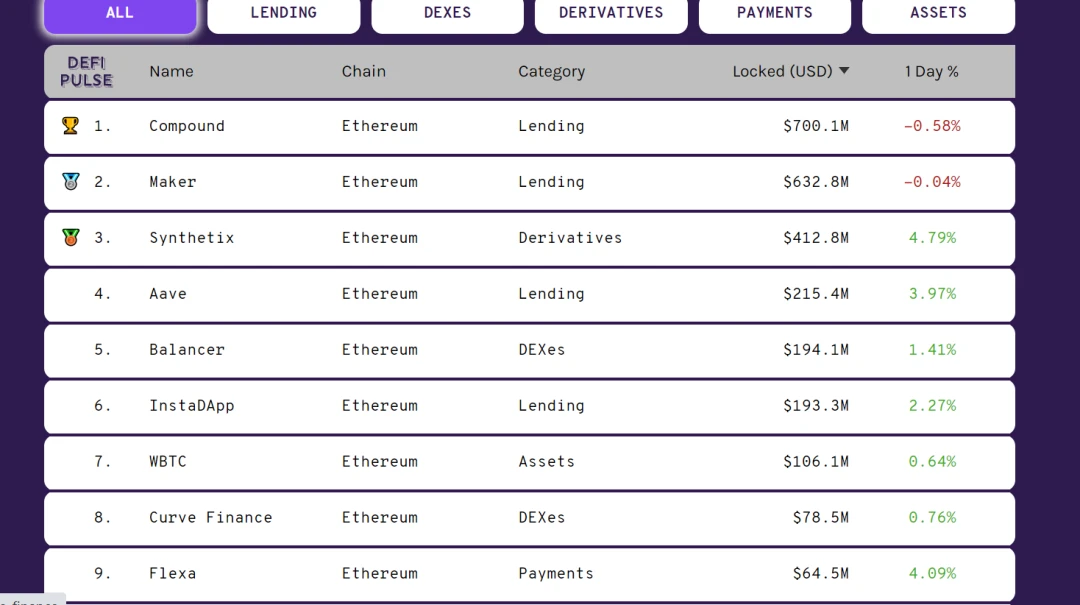Open the Aave project link

click(x=168, y=294)
